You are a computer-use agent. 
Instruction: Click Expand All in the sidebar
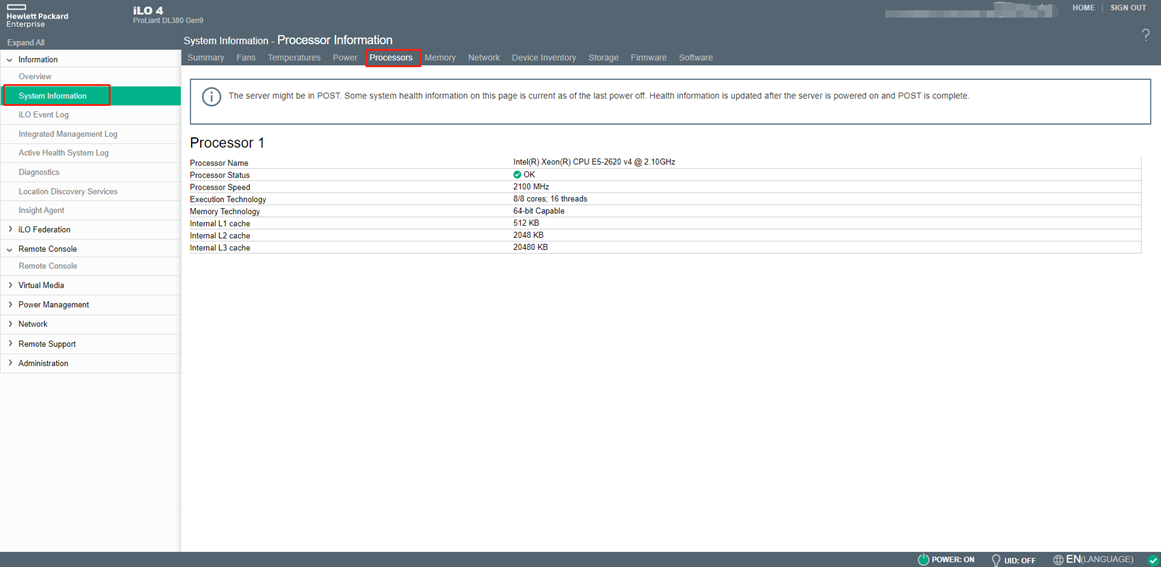[26, 43]
